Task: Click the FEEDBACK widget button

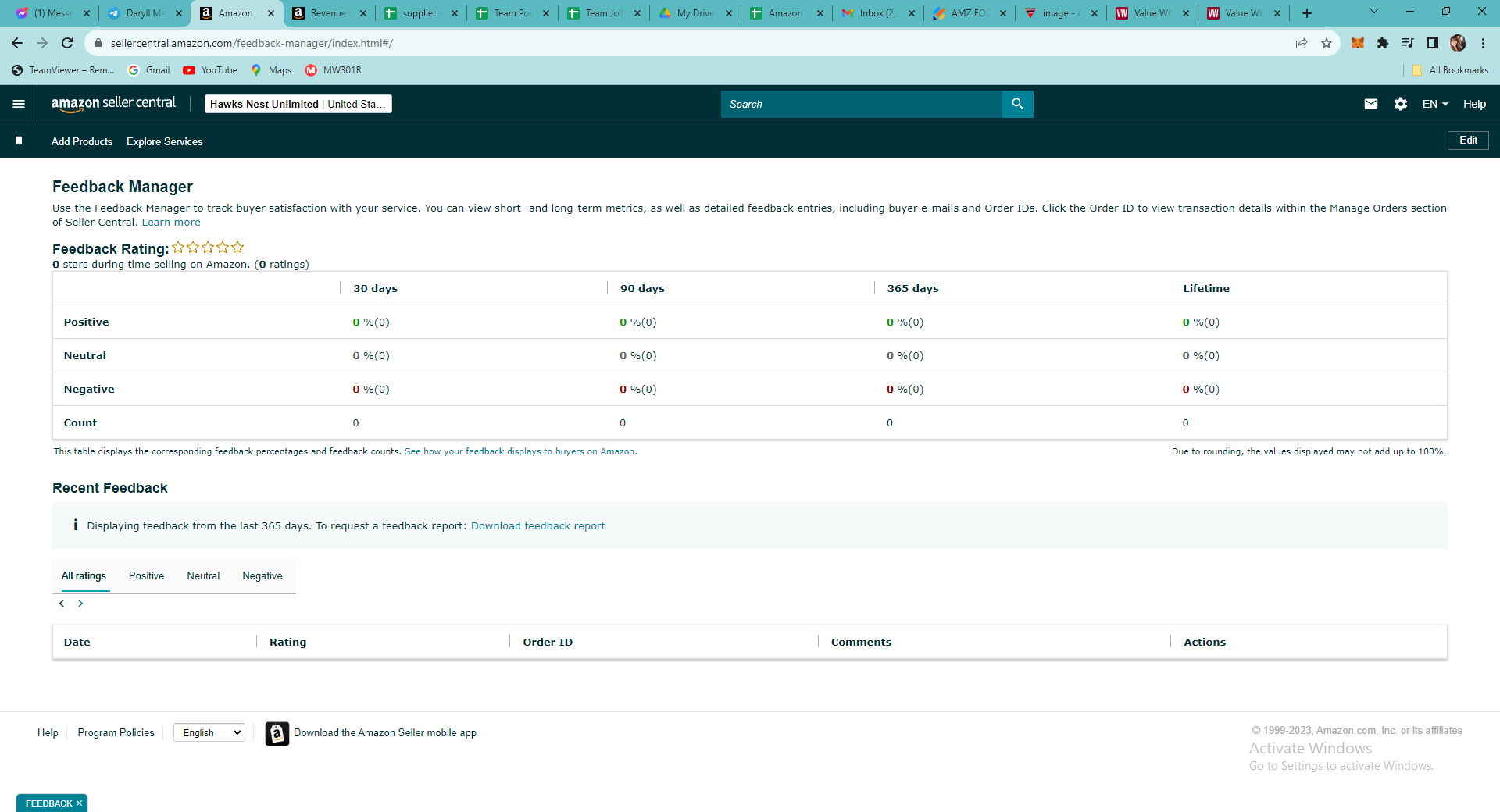Action: tap(48, 803)
